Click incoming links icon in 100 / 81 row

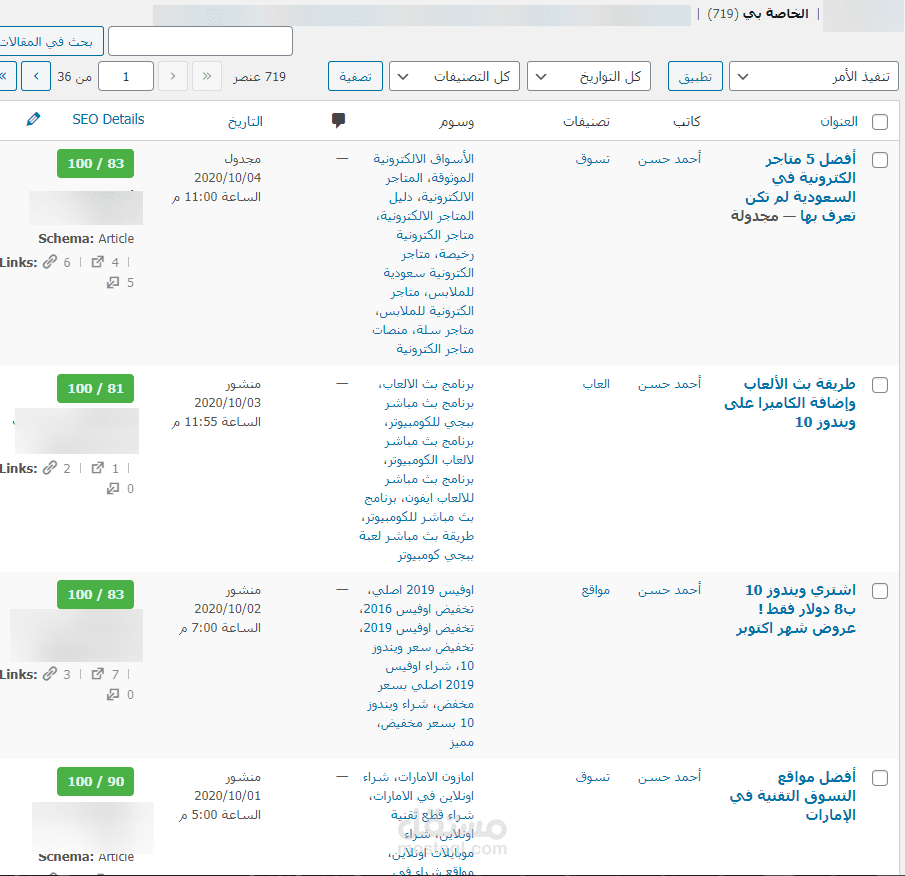(x=113, y=488)
